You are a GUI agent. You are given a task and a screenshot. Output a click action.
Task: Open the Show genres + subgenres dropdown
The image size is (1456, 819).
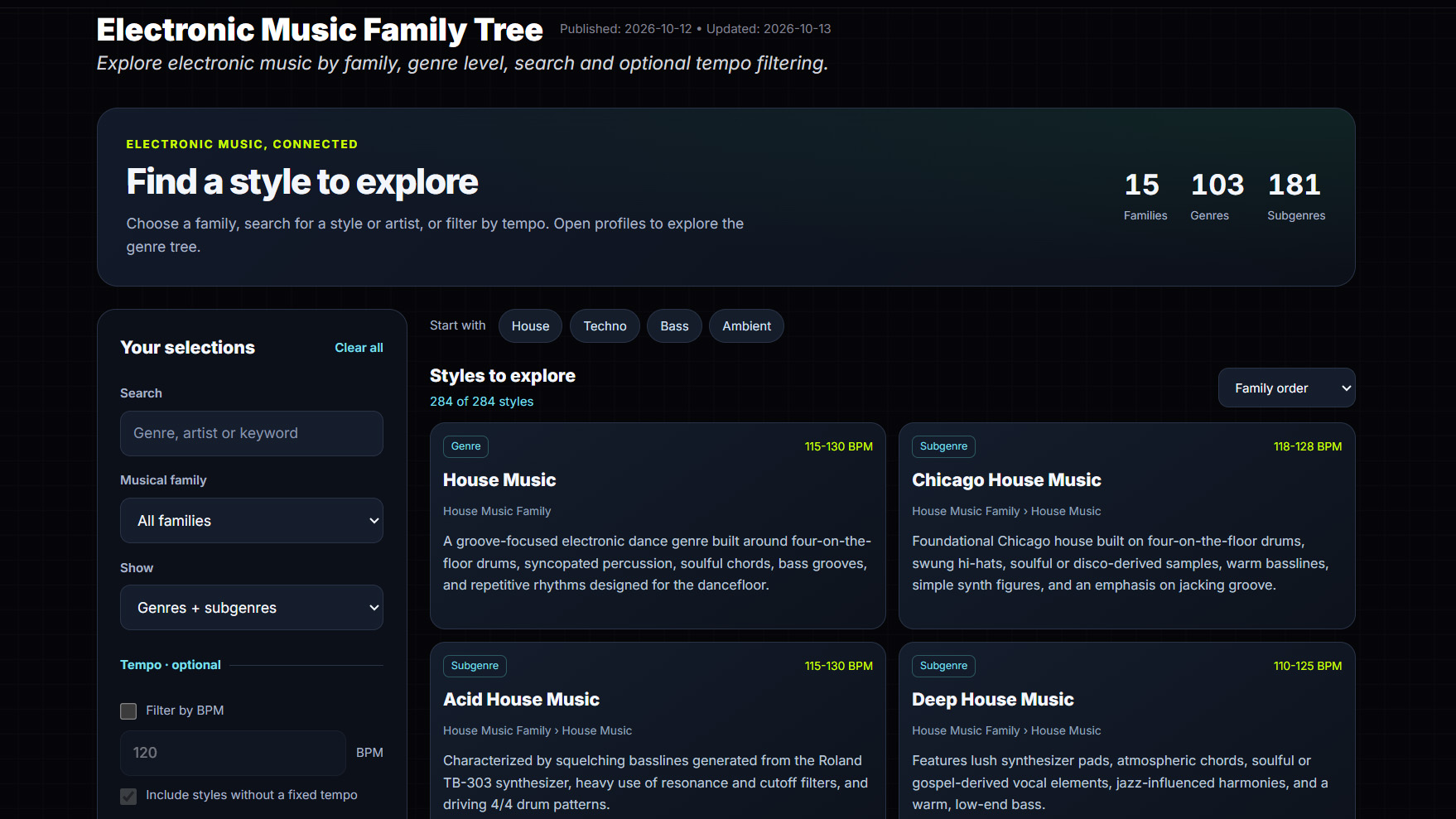click(252, 607)
